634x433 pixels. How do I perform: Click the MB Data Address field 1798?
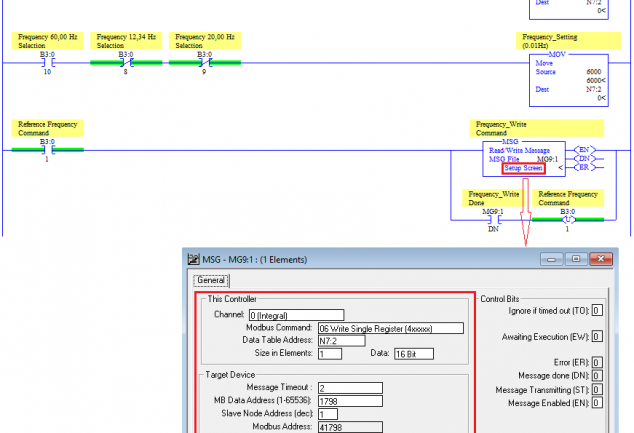pos(350,401)
